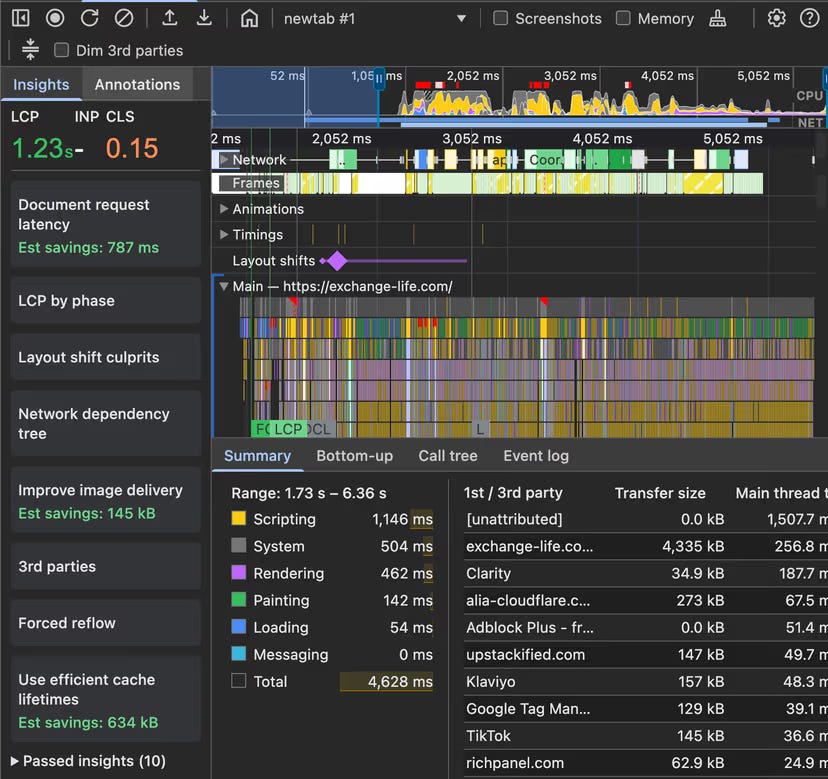Toggle the sidebar panel icon
Viewport: 828px width, 779px height.
tap(21, 18)
